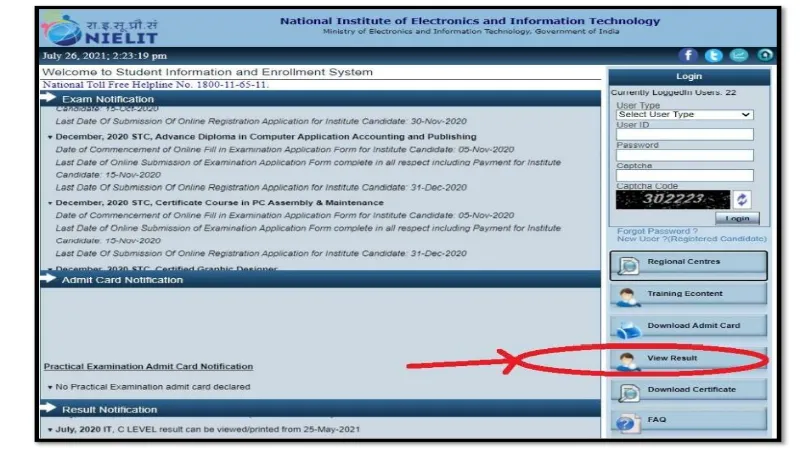Open Training Econtent
The width and height of the screenshot is (800, 450).
pyautogui.click(x=688, y=295)
